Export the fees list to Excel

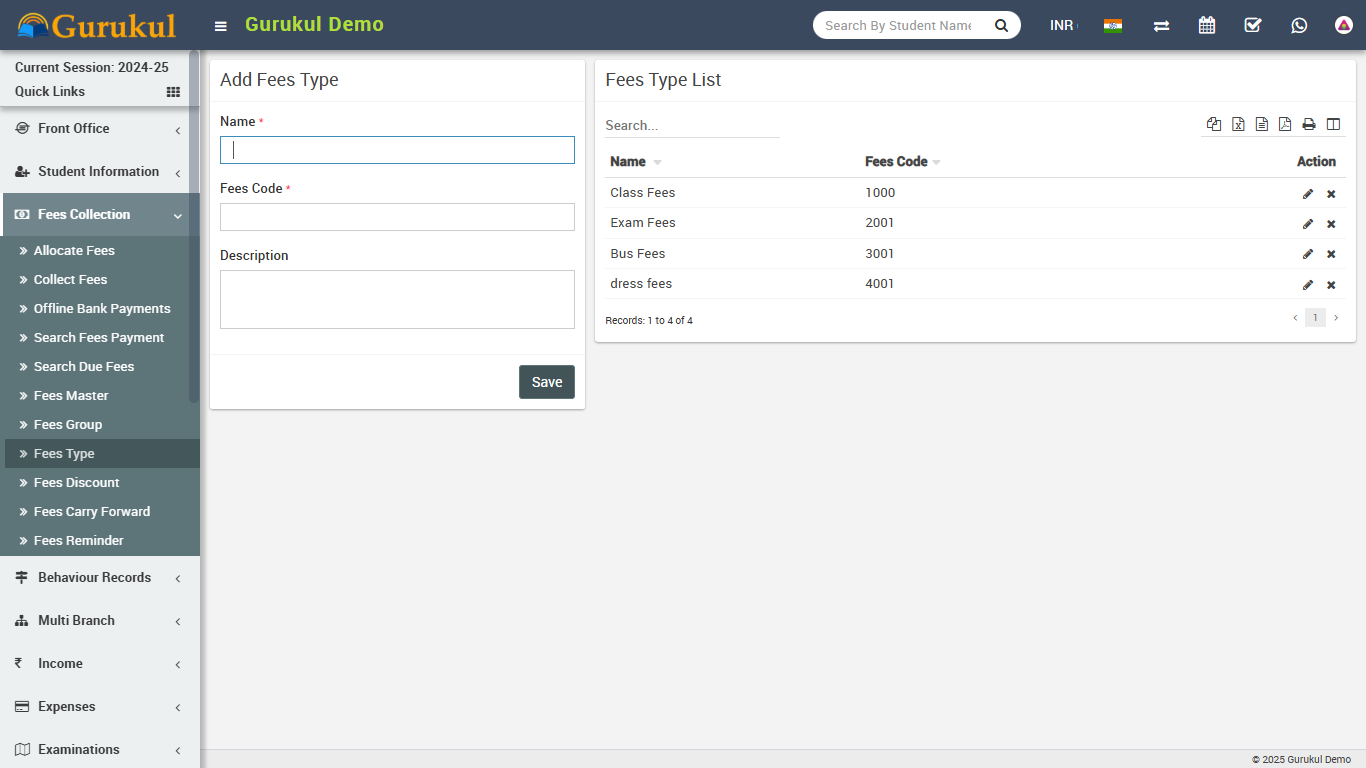pos(1238,124)
